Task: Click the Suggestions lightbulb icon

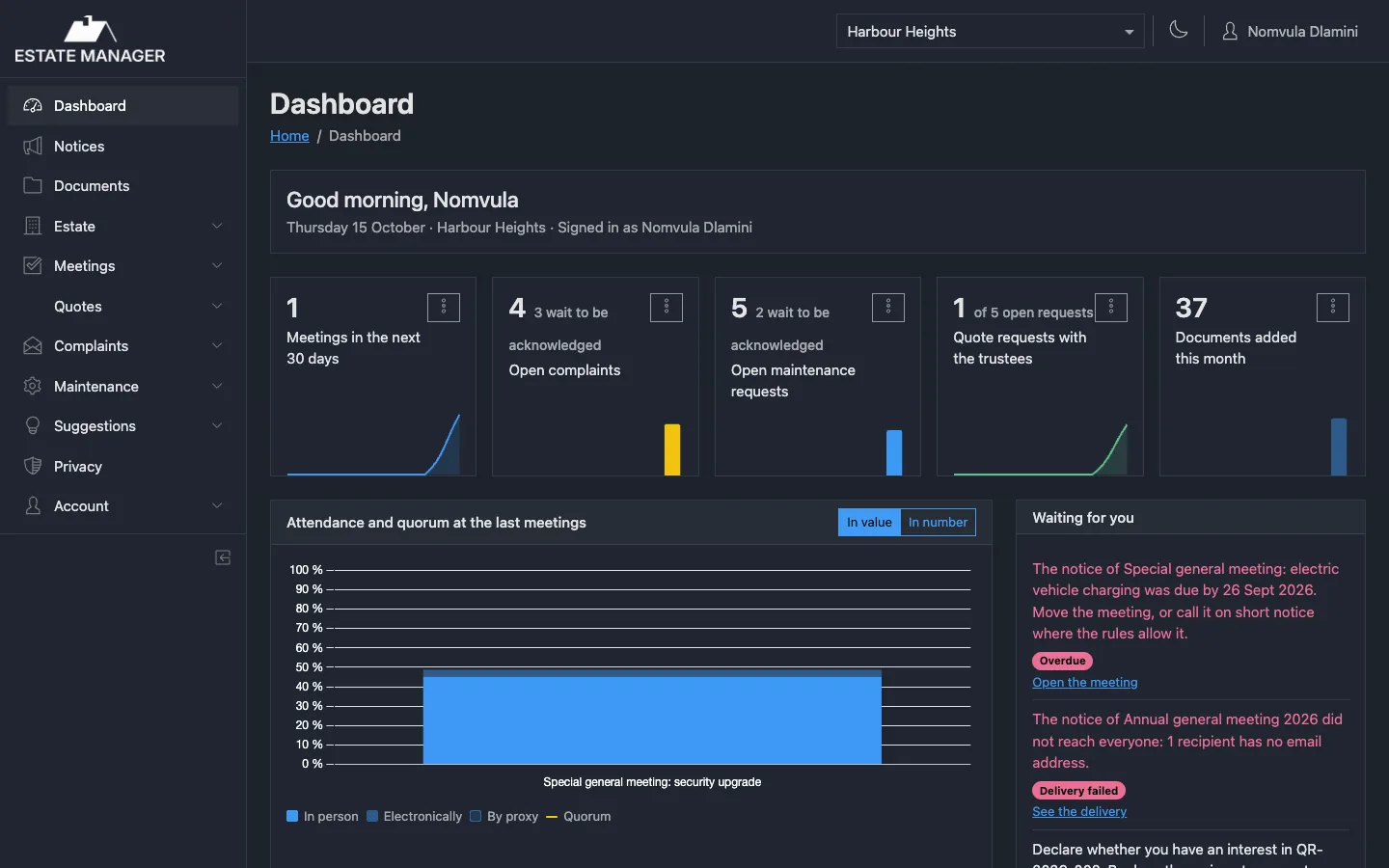Action: [x=33, y=425]
